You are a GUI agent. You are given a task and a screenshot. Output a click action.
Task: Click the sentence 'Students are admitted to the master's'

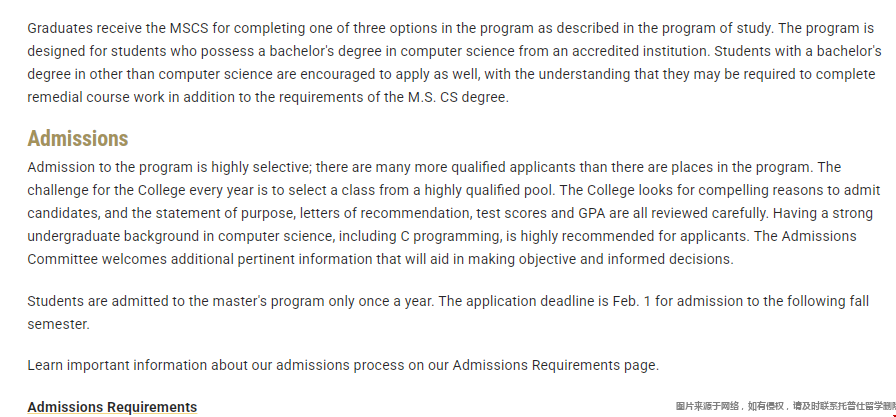[230, 301]
